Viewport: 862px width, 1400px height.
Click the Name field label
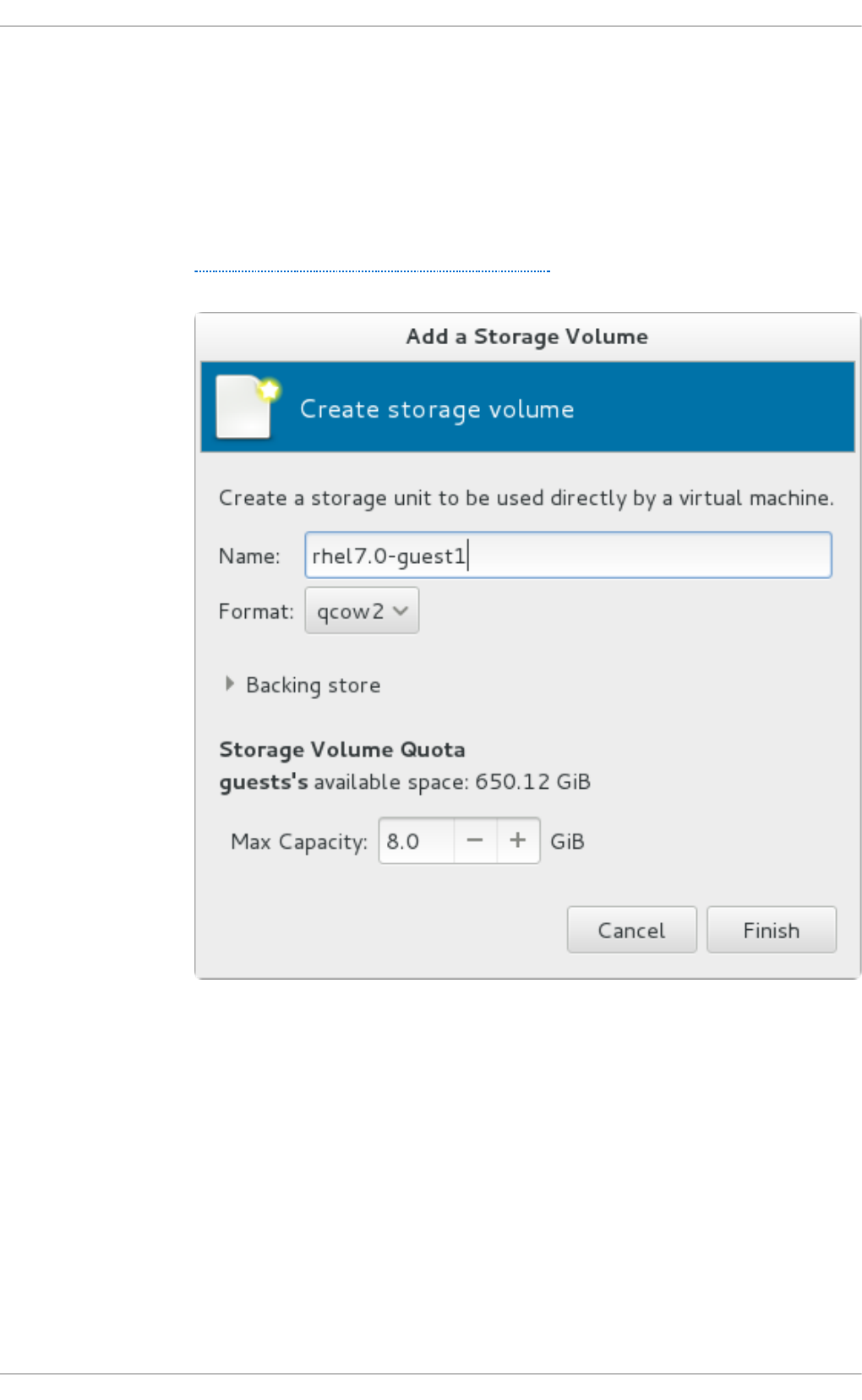click(x=249, y=556)
